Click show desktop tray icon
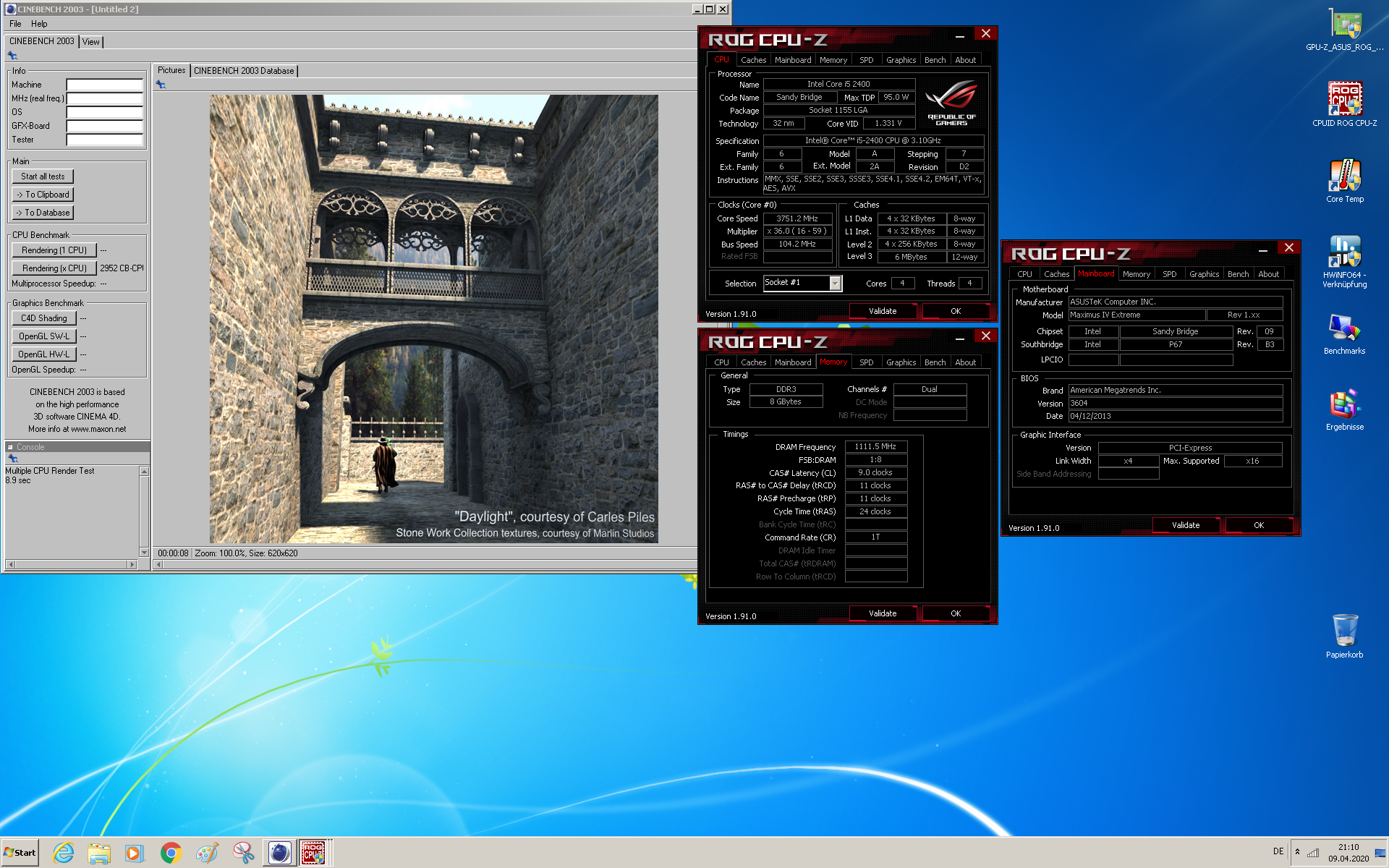 click(1380, 852)
